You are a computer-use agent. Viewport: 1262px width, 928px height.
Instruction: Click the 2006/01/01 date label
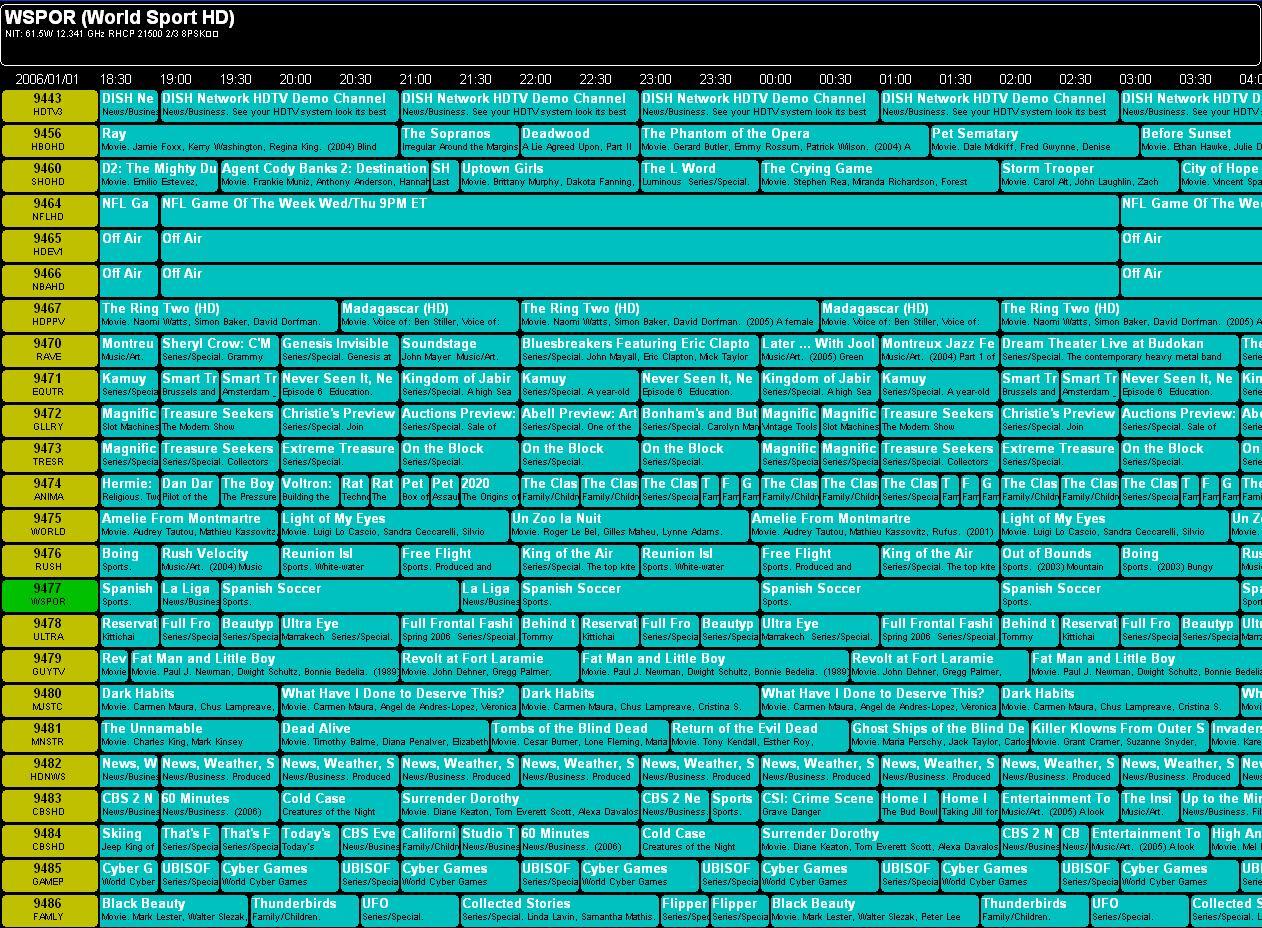(x=47, y=79)
